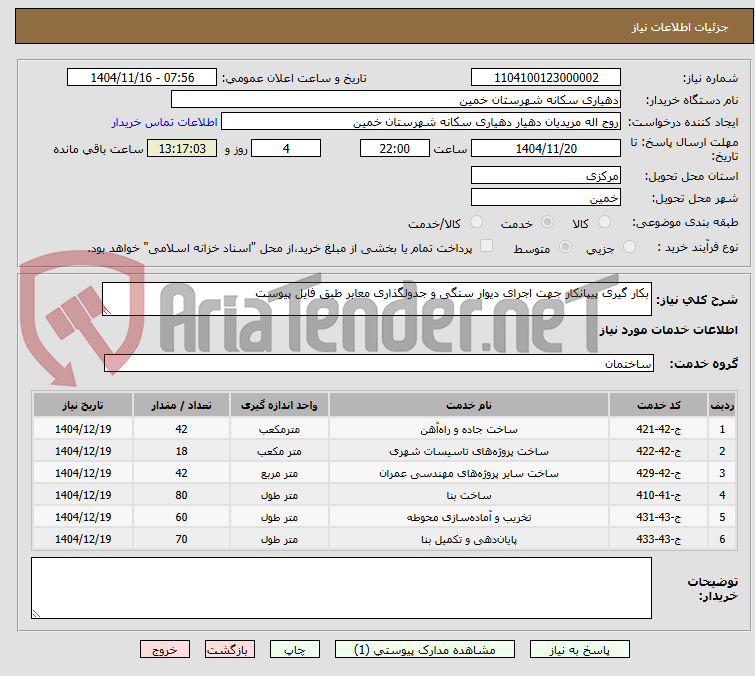Click the تخریب و آماده‌سازی محوطه row

384,517
